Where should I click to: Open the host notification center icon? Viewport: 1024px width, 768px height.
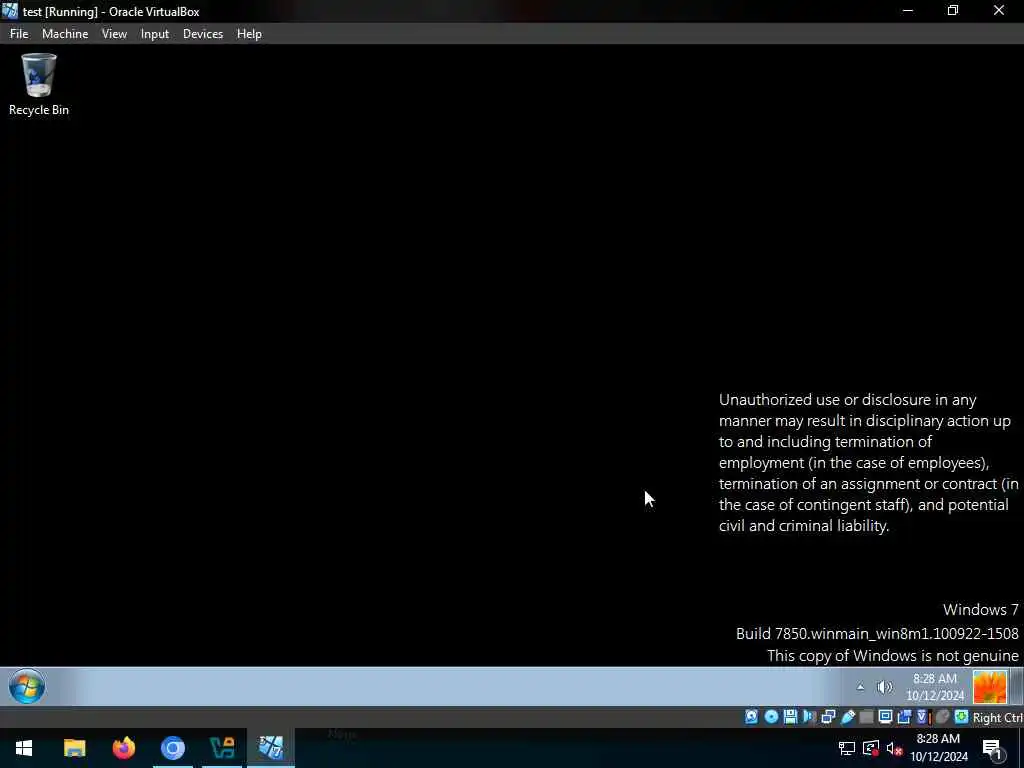992,748
